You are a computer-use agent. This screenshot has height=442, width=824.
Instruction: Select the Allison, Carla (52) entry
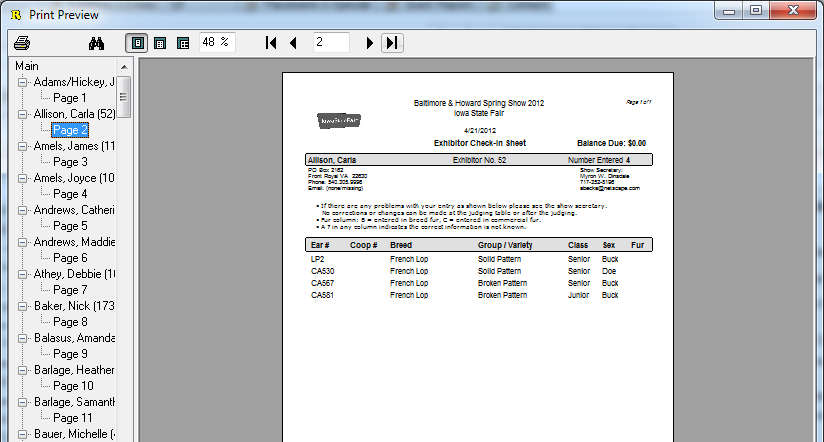[x=74, y=115]
